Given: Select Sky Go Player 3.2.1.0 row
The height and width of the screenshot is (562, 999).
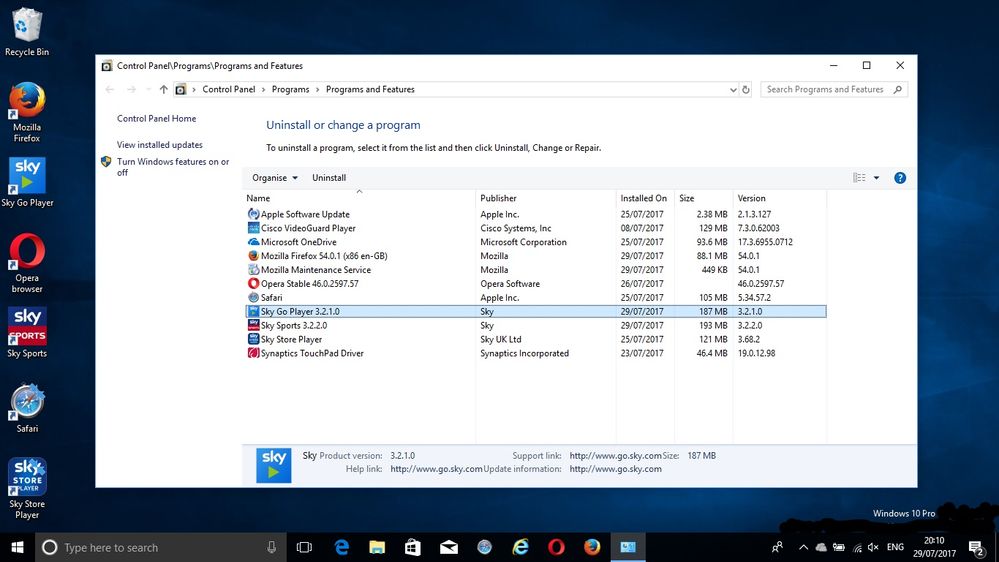Looking at the screenshot, I should [536, 312].
